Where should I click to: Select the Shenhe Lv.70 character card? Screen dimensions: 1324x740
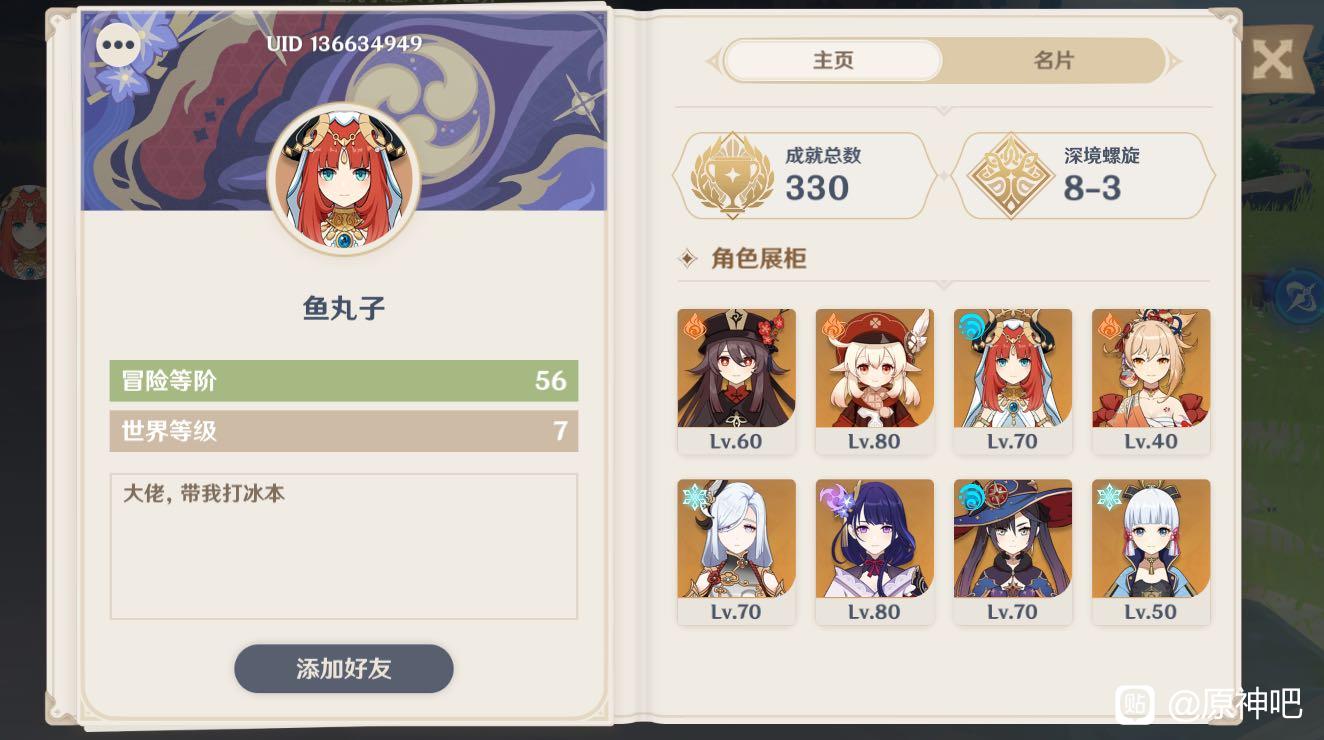736,552
